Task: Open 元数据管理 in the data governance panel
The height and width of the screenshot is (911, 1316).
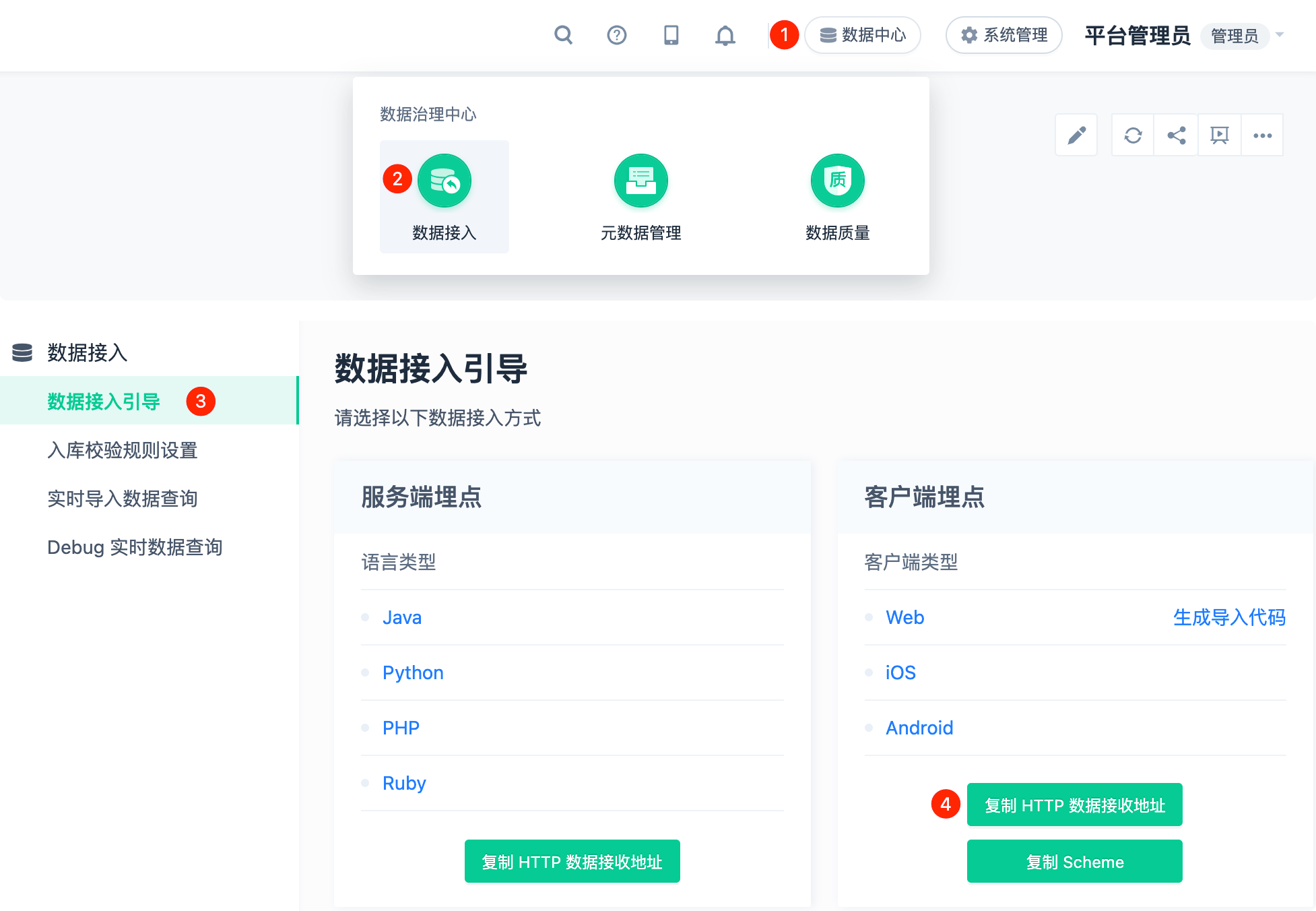Action: 640,195
